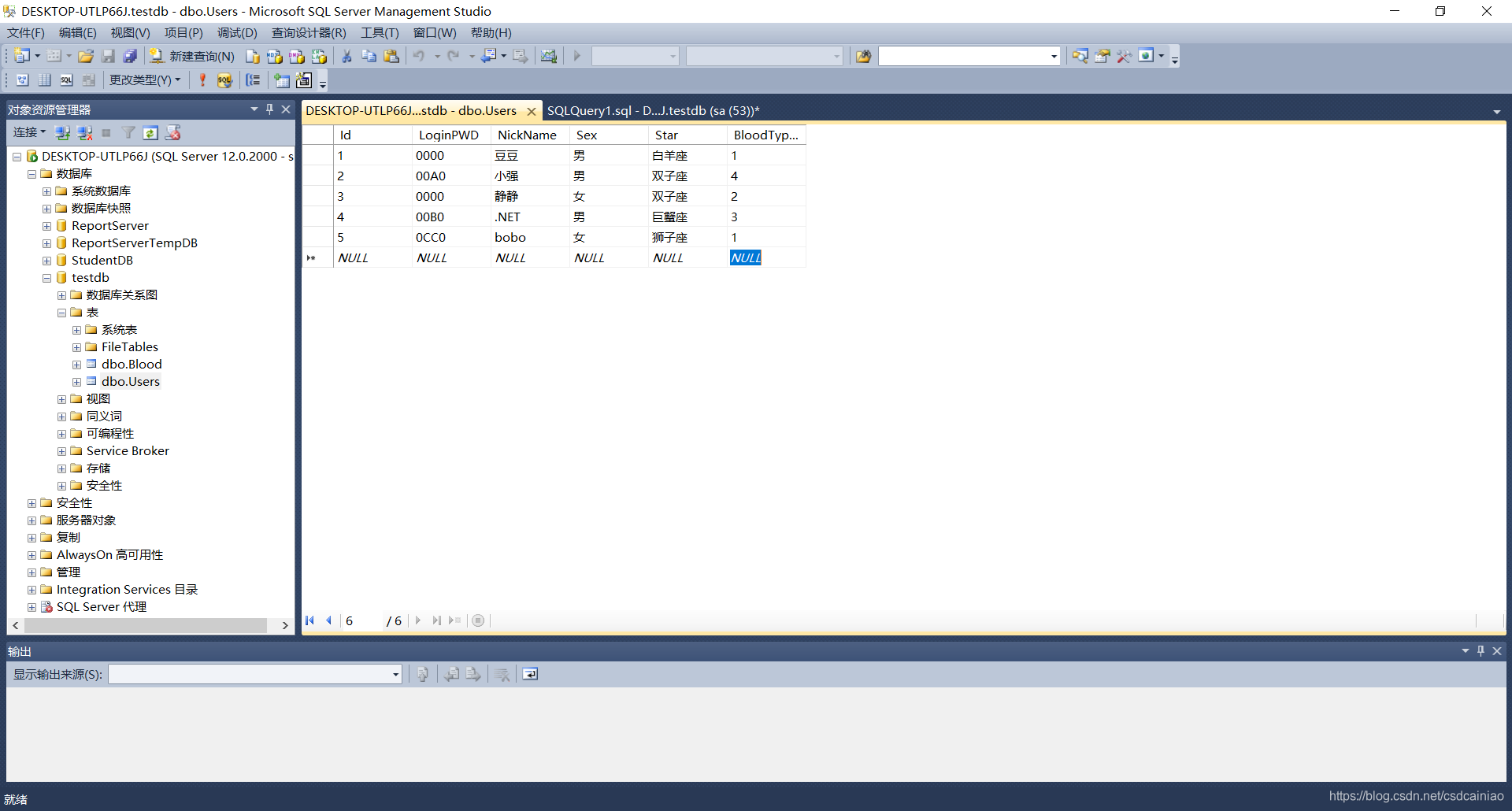Screen dimensions: 1512x811
Task: Click the Database Engine Query icon
Action: click(252, 56)
